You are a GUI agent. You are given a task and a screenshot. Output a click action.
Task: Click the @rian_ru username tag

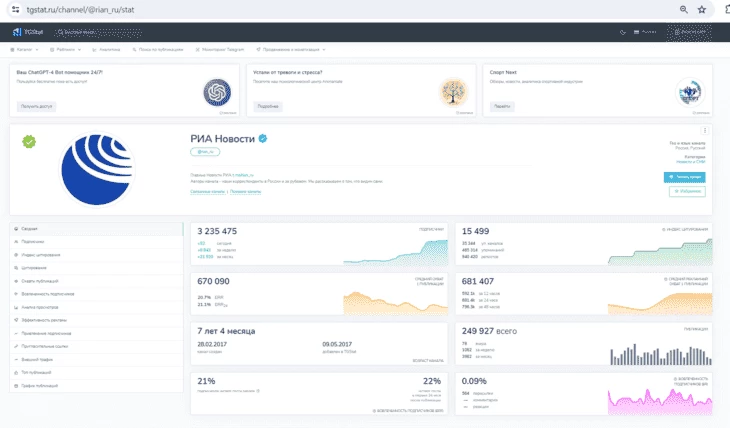[205, 152]
